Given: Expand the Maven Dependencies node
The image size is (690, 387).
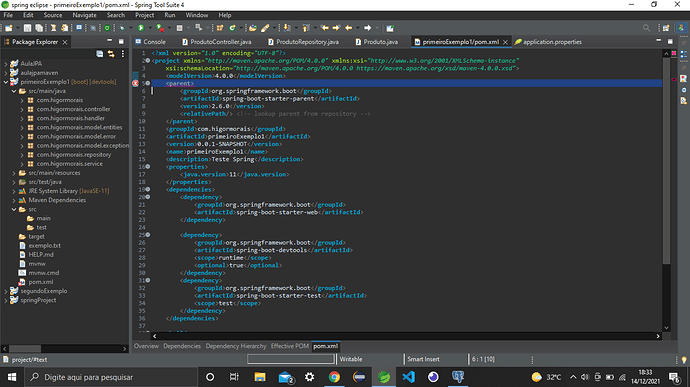Looking at the screenshot, I should click(14, 200).
